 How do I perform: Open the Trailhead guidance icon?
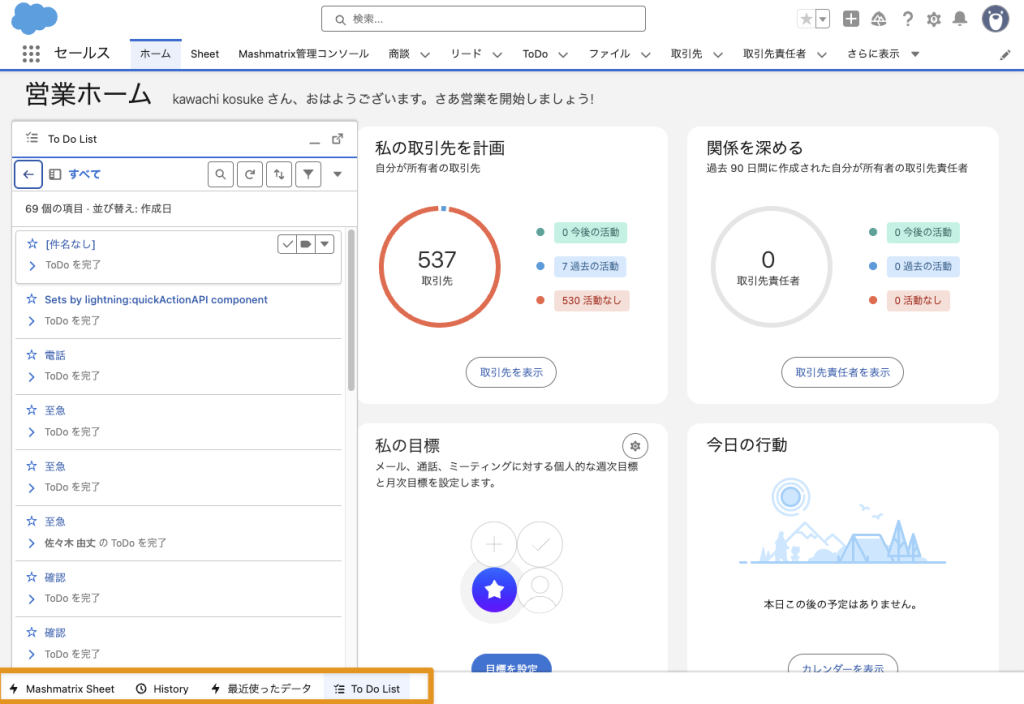point(879,19)
